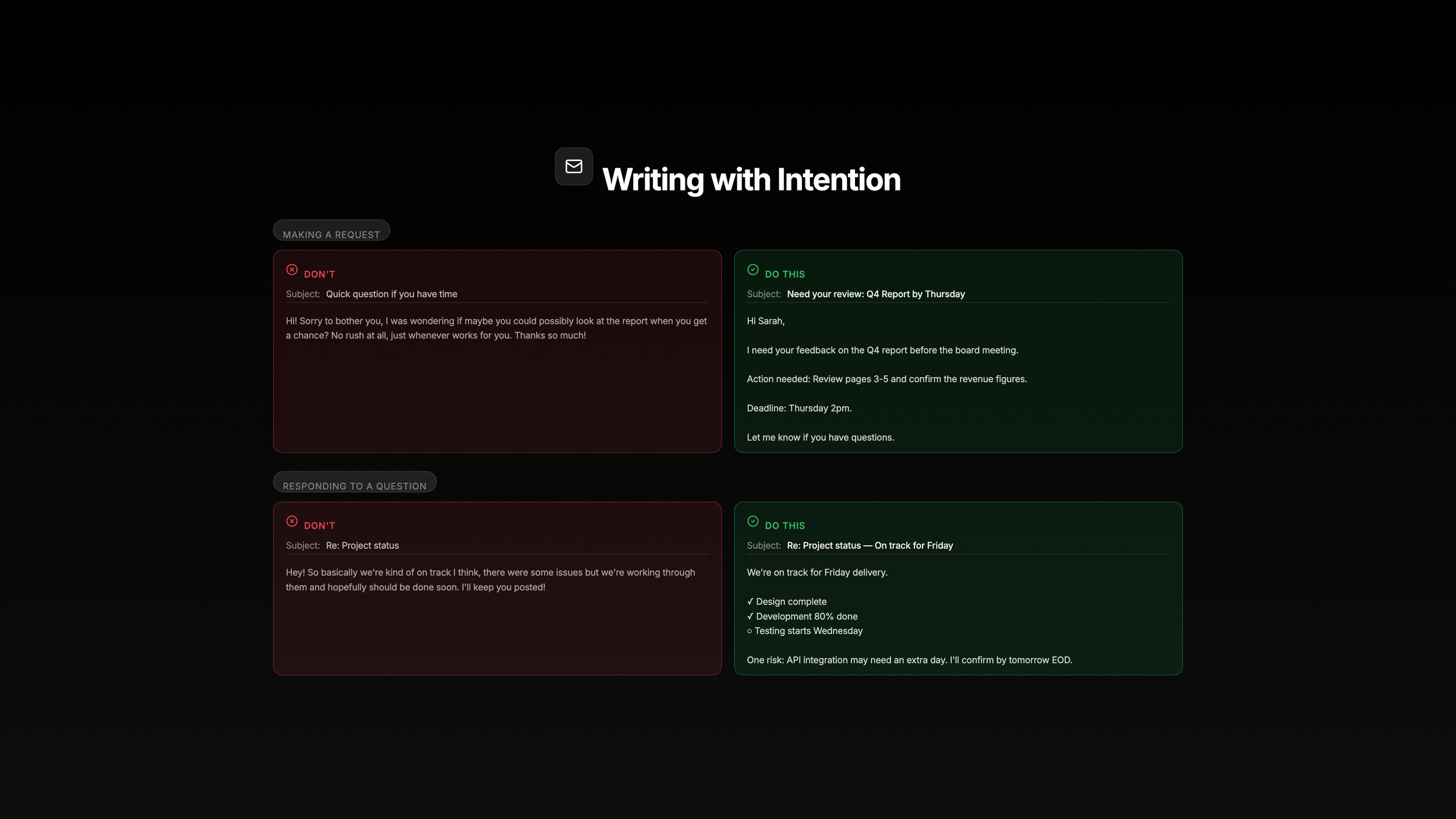Click 'Design complete' checklist line
This screenshot has height=819, width=1456.
tap(790, 602)
